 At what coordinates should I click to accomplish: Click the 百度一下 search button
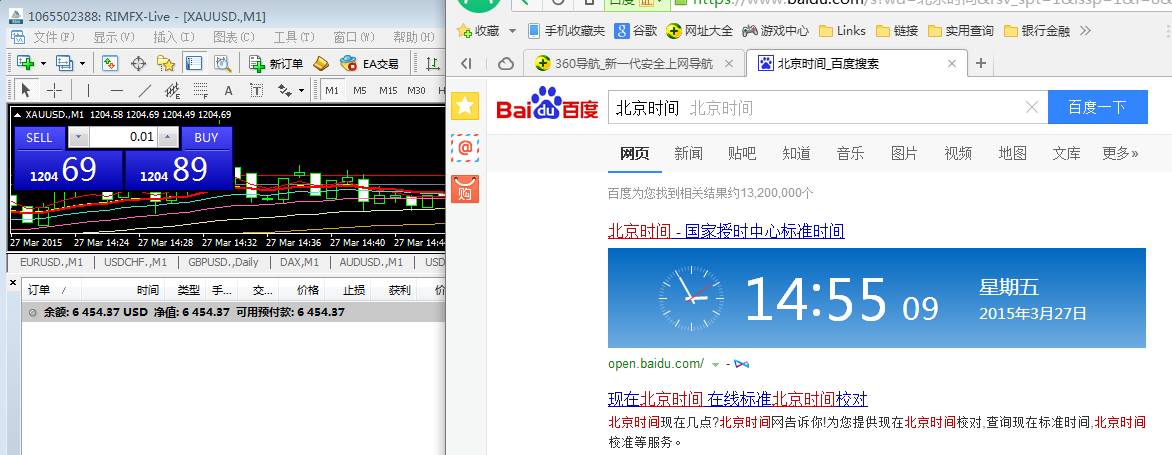pyautogui.click(x=1097, y=108)
